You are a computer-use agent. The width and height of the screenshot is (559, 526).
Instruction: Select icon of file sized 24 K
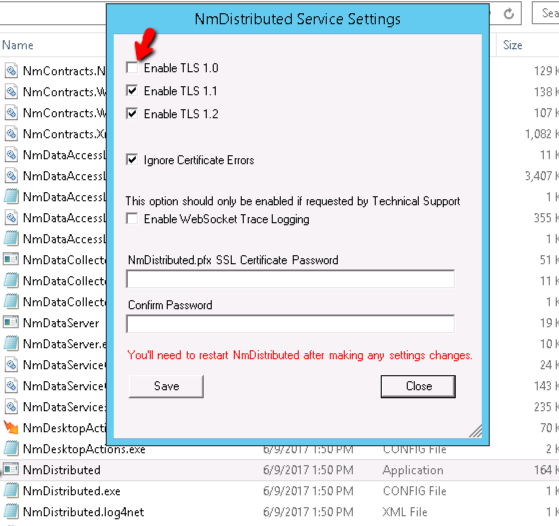[11, 364]
